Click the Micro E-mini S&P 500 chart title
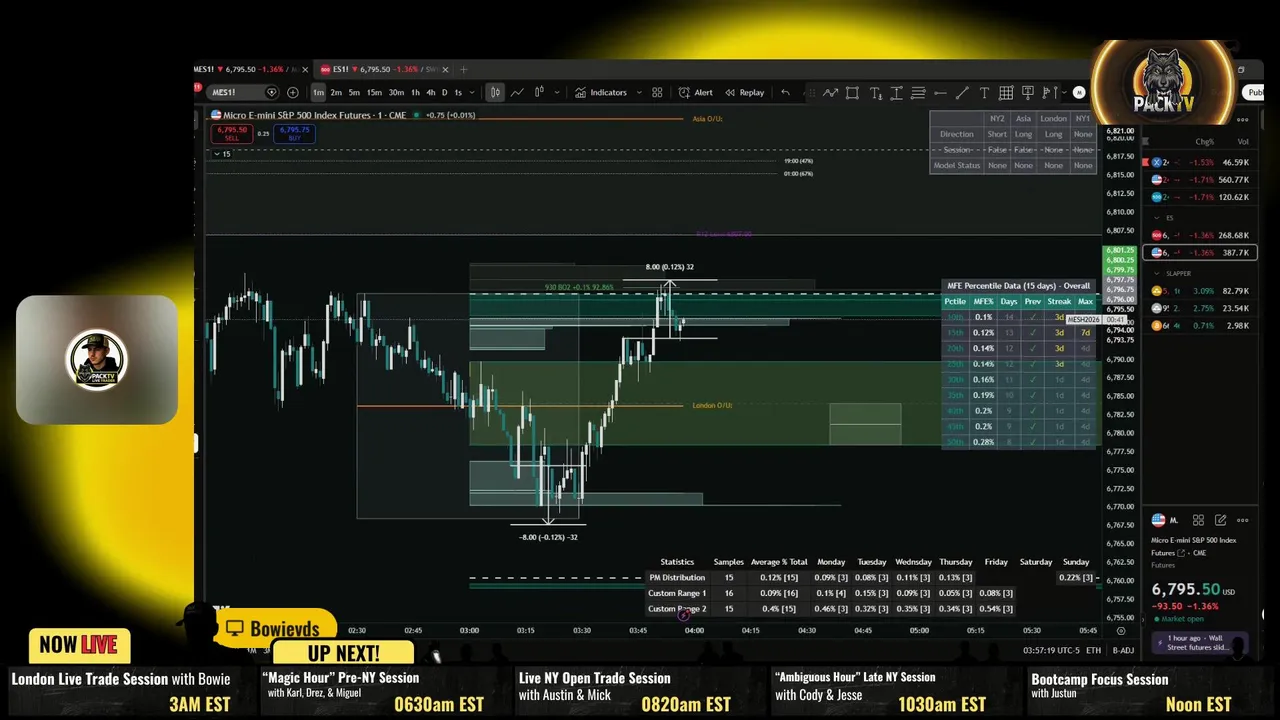Screen dimensions: 1280x720 click(x=314, y=115)
